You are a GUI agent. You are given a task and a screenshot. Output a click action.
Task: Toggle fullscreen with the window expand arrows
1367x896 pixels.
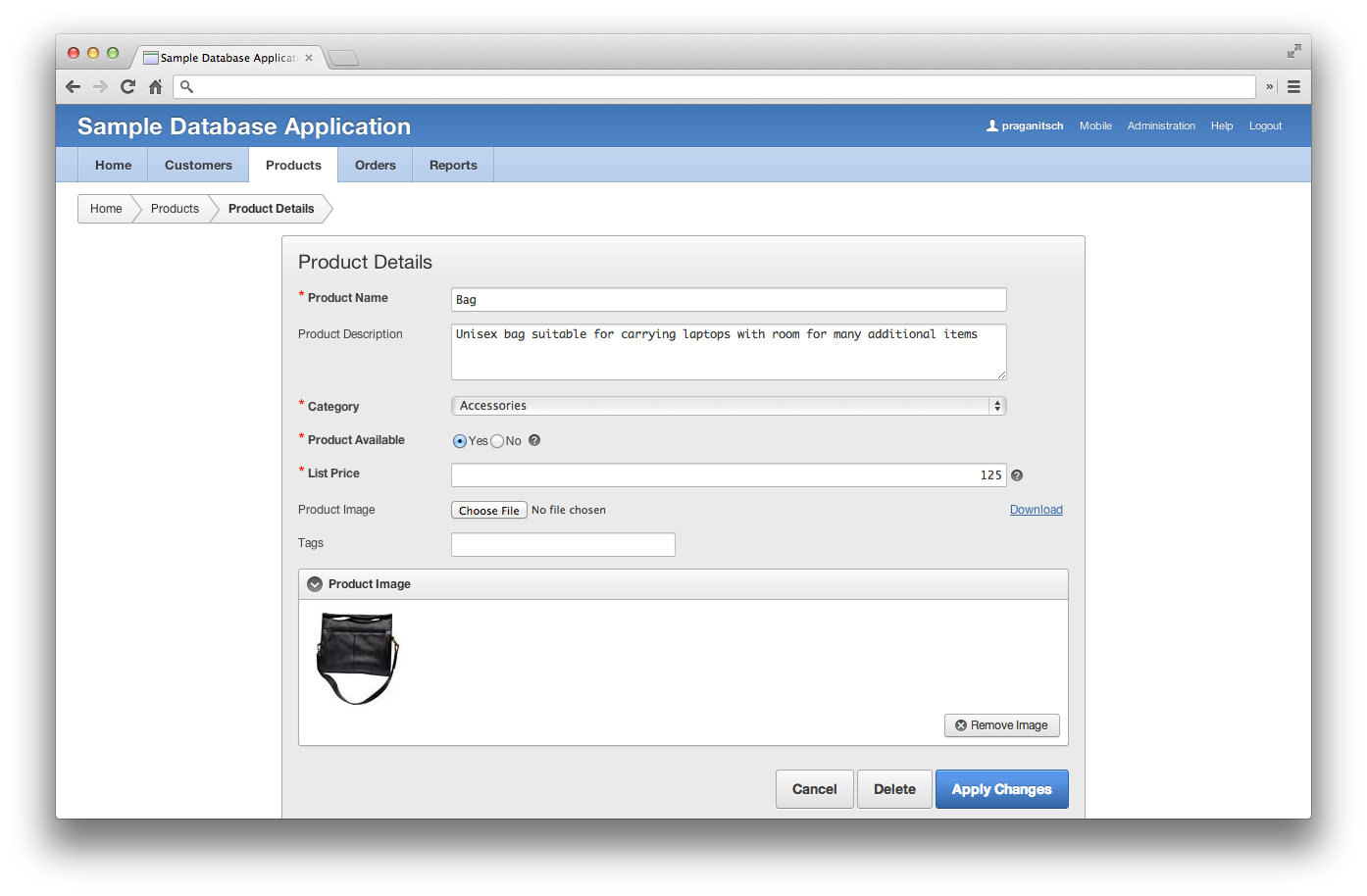(1294, 51)
